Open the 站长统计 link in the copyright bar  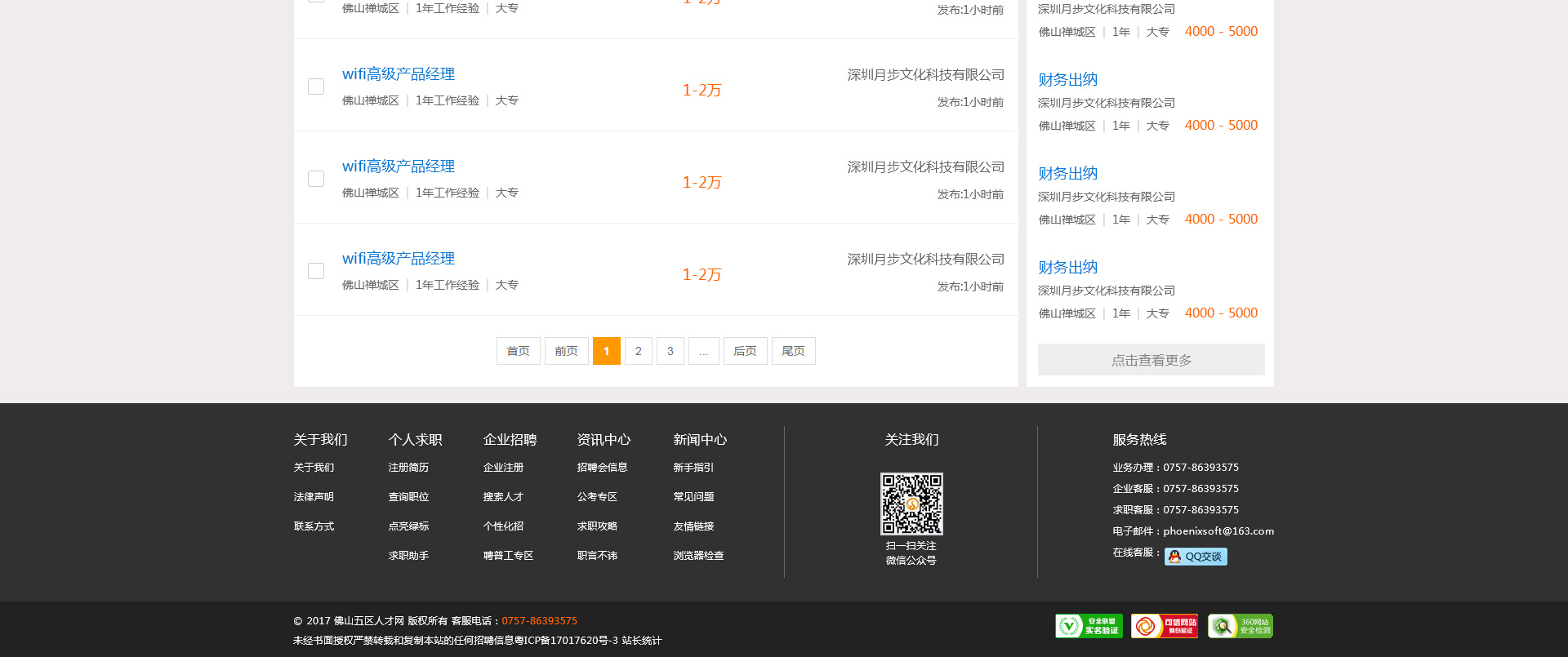point(642,641)
